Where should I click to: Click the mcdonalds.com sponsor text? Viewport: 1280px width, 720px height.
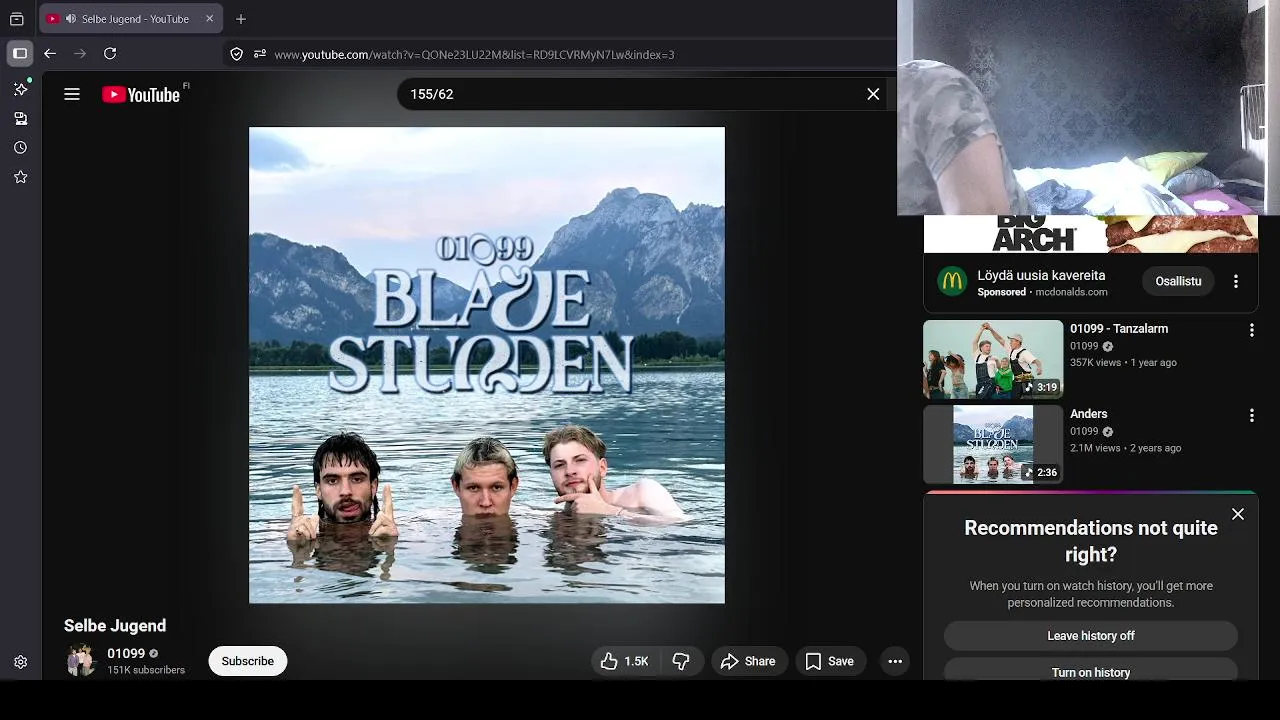click(x=1071, y=292)
